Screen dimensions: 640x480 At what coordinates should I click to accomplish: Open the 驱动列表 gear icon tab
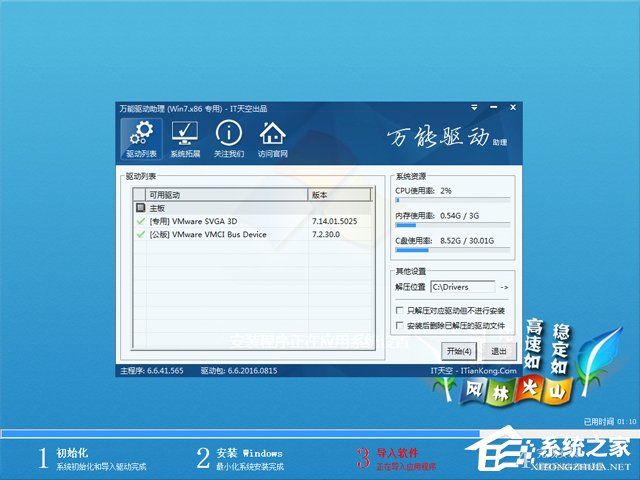[141, 139]
